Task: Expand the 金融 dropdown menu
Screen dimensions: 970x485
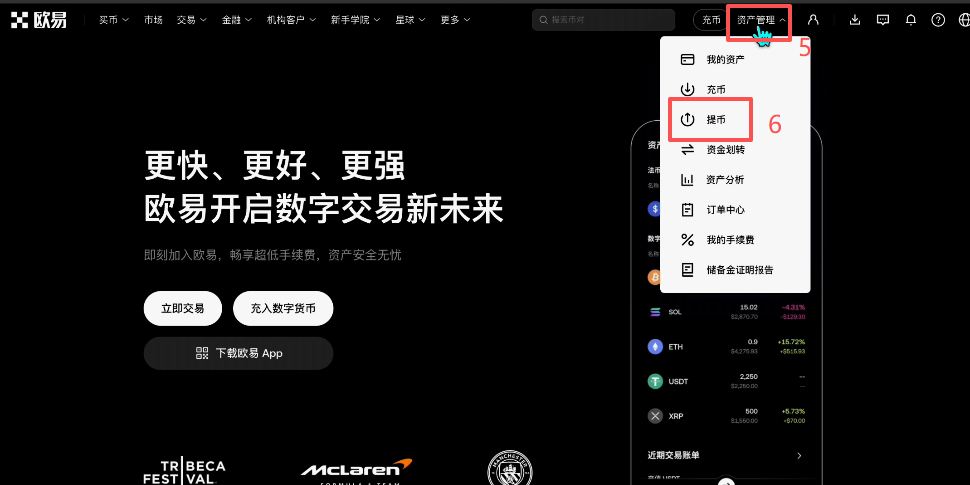Action: pyautogui.click(x=237, y=20)
